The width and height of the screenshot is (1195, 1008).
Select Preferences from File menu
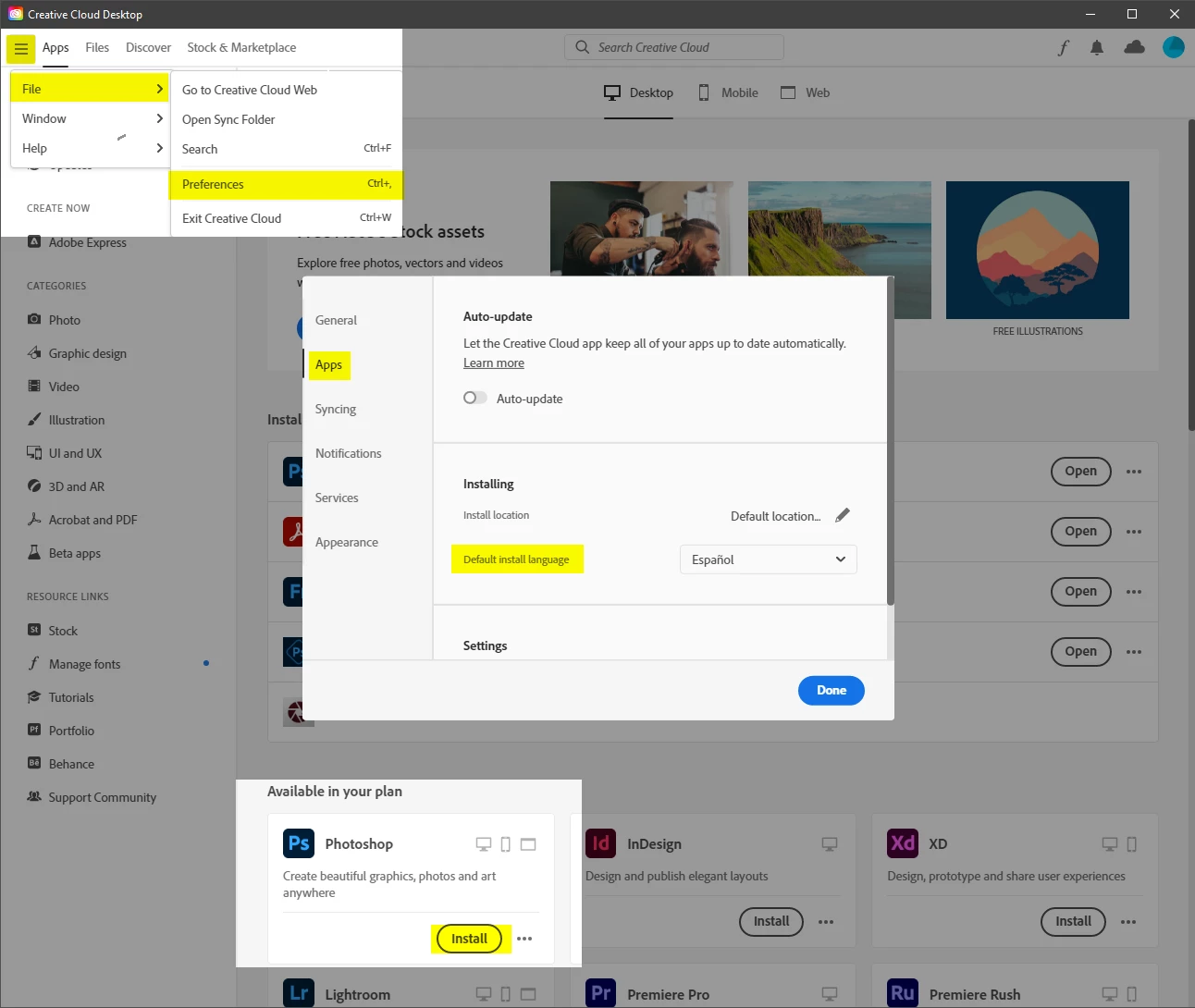[x=286, y=184]
